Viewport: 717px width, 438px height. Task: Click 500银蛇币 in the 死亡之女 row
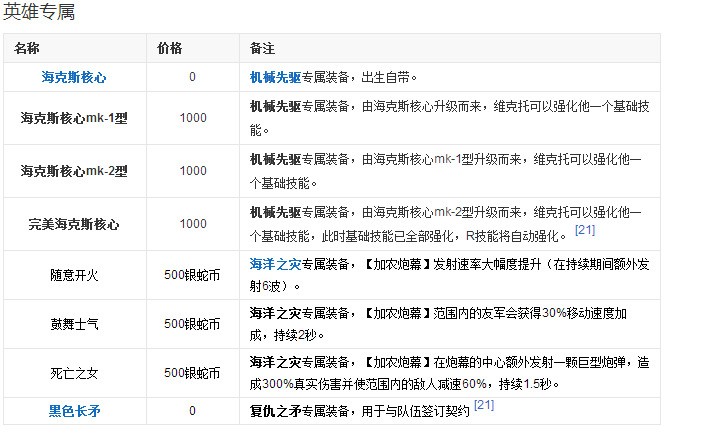(192, 373)
